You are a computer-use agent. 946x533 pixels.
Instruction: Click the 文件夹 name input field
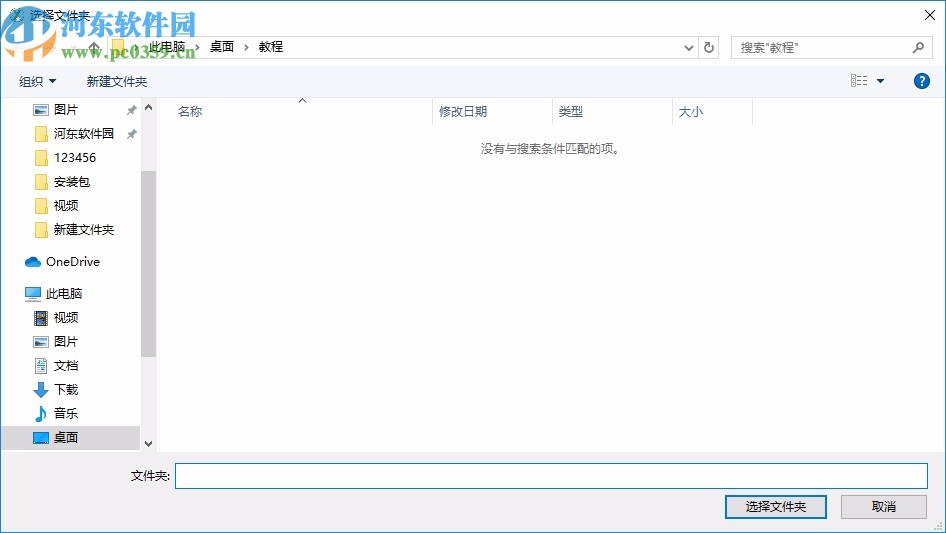coord(551,476)
